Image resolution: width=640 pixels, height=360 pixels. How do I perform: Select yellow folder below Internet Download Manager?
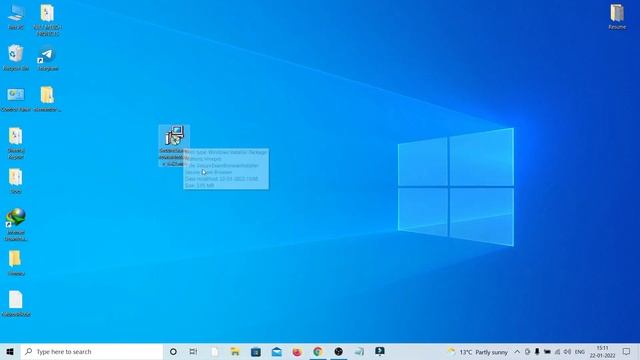click(16, 263)
